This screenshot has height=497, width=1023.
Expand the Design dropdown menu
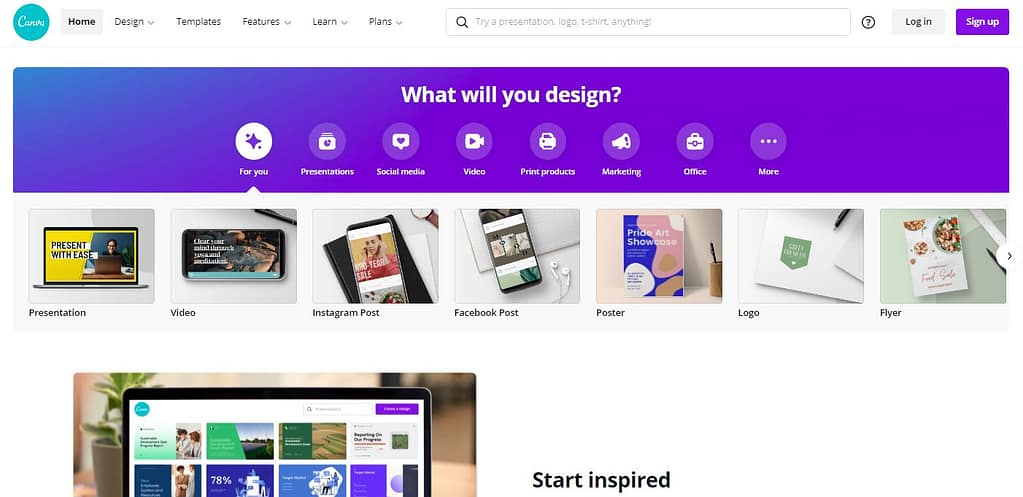pos(134,22)
